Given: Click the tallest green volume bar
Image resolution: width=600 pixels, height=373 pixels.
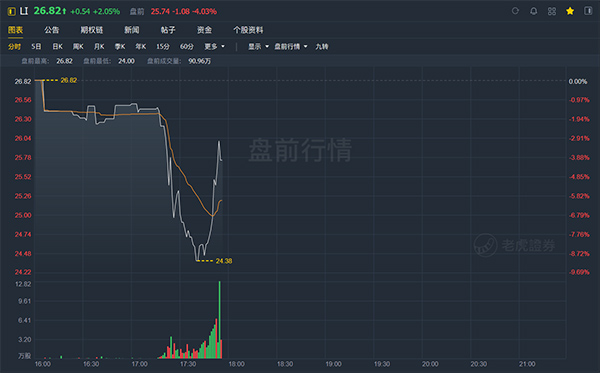Looking at the screenshot, I should (220, 319).
